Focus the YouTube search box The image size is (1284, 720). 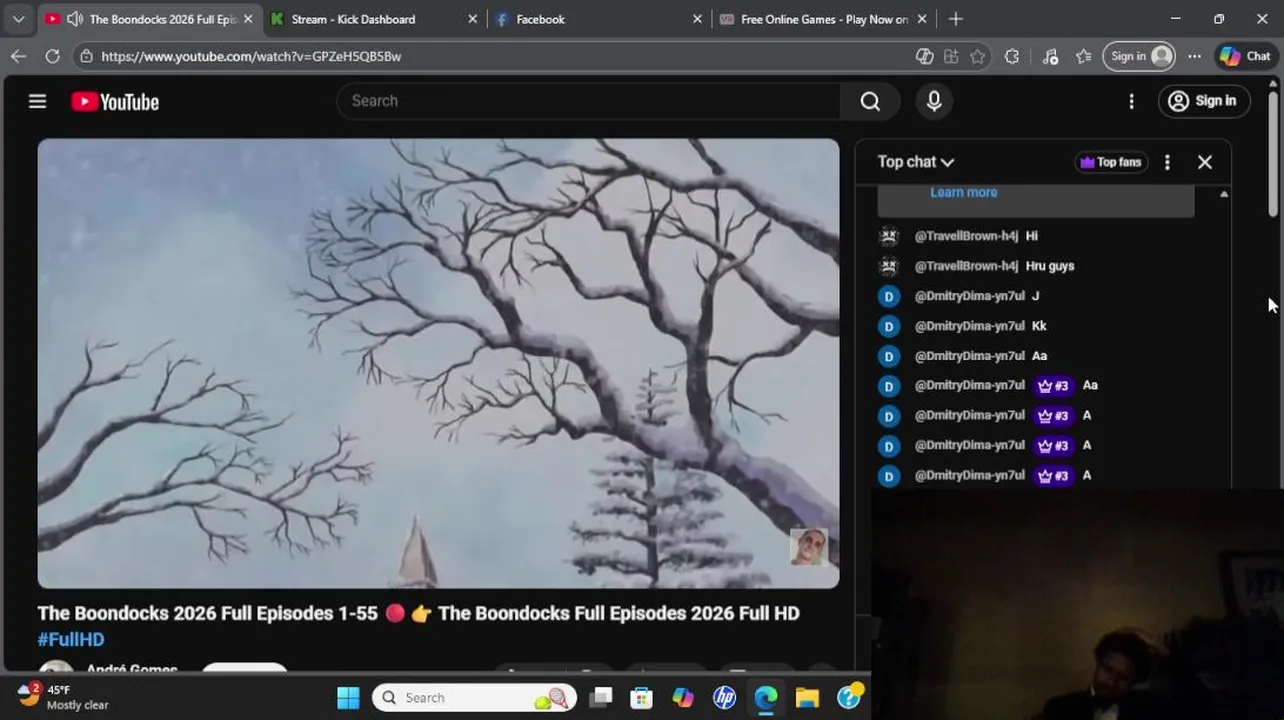(x=590, y=101)
